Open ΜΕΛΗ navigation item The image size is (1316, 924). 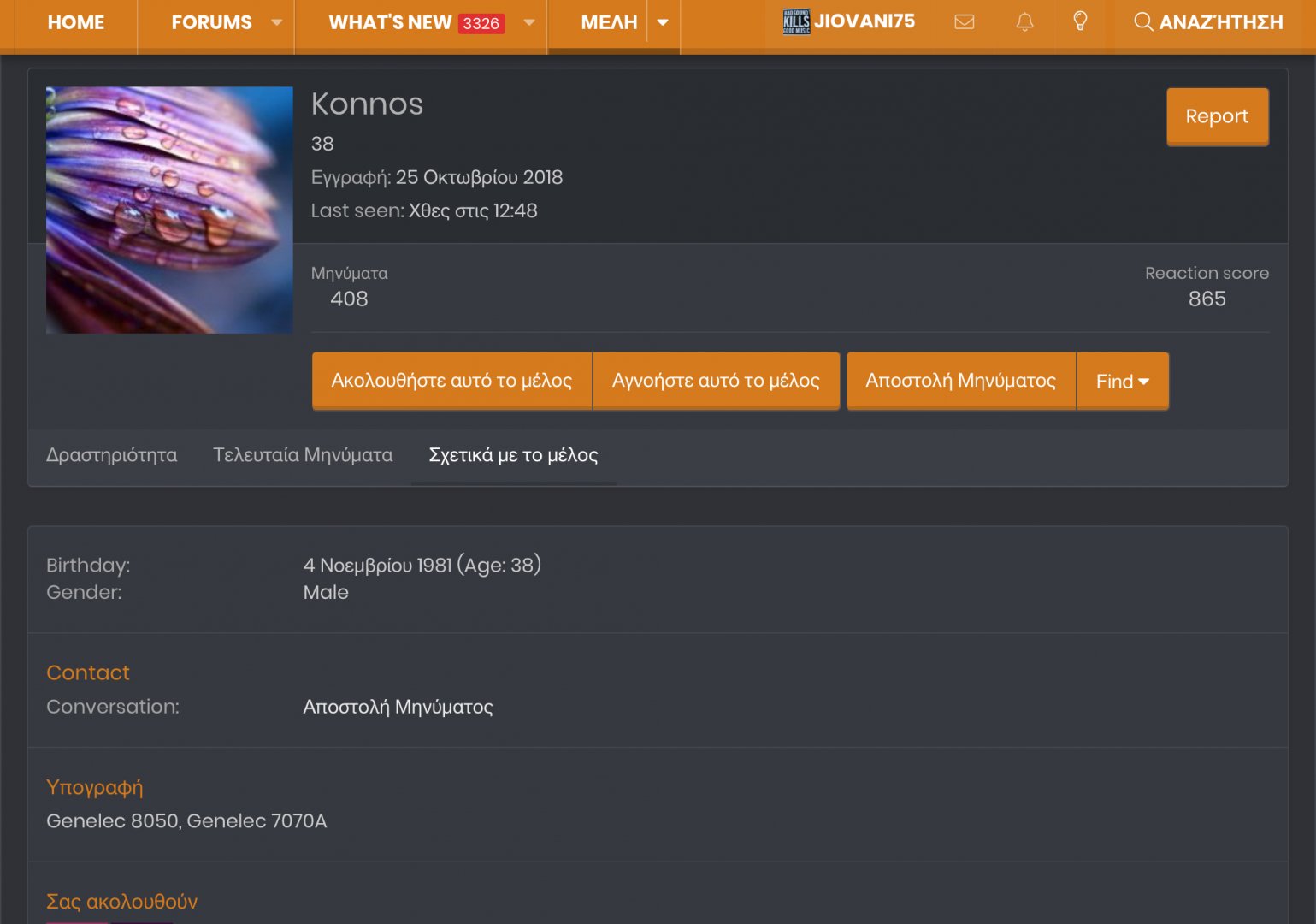(x=609, y=22)
